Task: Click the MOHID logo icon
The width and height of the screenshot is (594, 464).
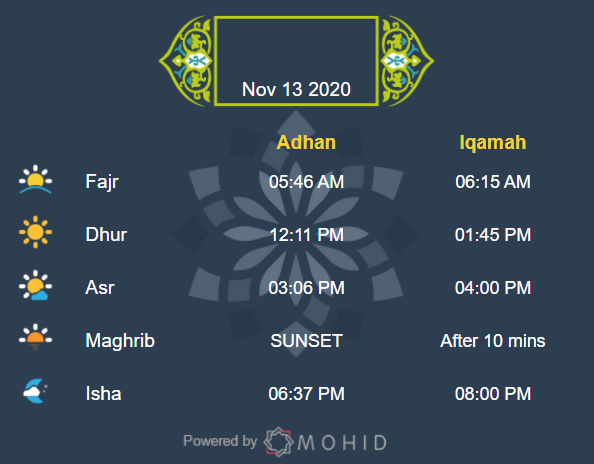Action: (278, 442)
